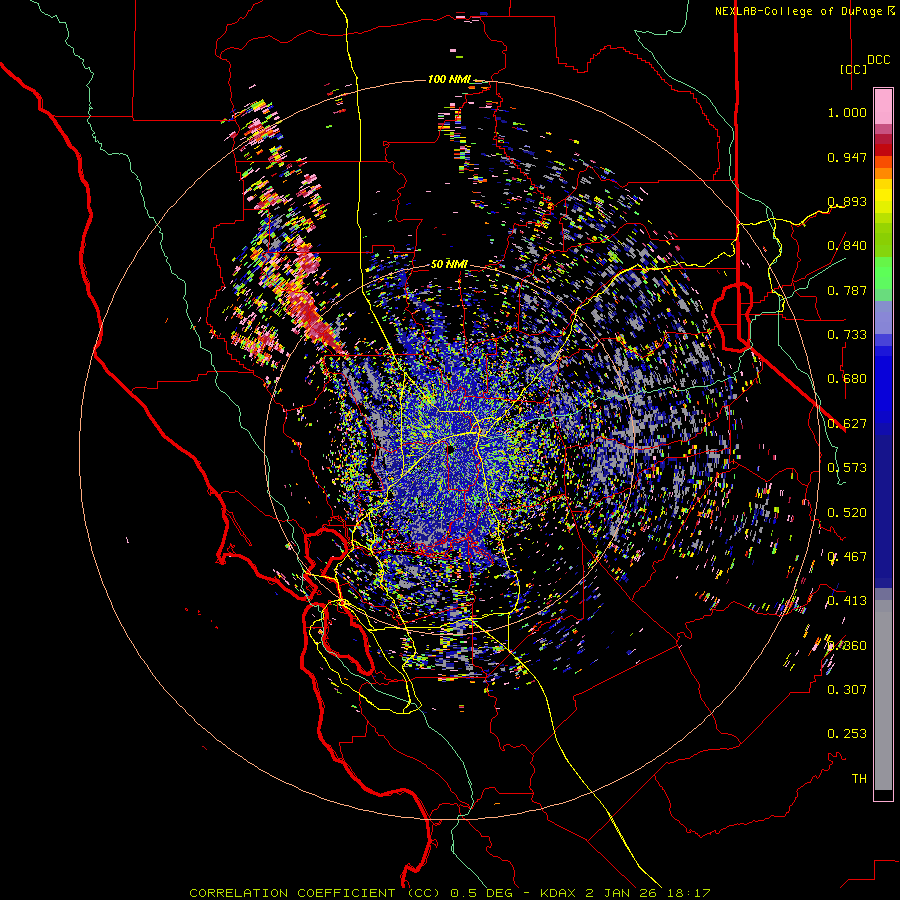Screen dimensions: 900x900
Task: Select the 0.360 scale value
Action: [x=847, y=646]
